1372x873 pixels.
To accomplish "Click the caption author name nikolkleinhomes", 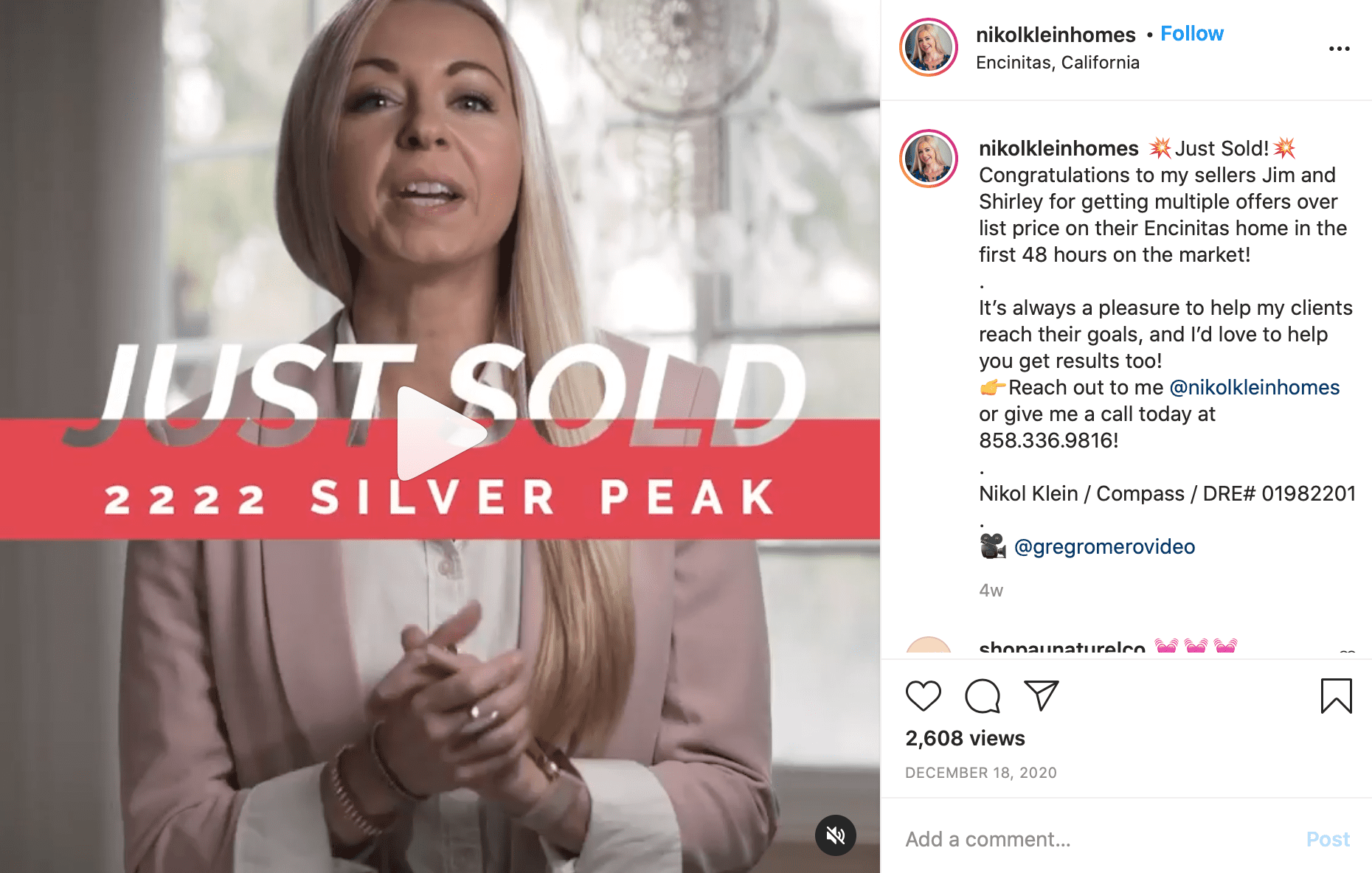I will coord(1059,149).
